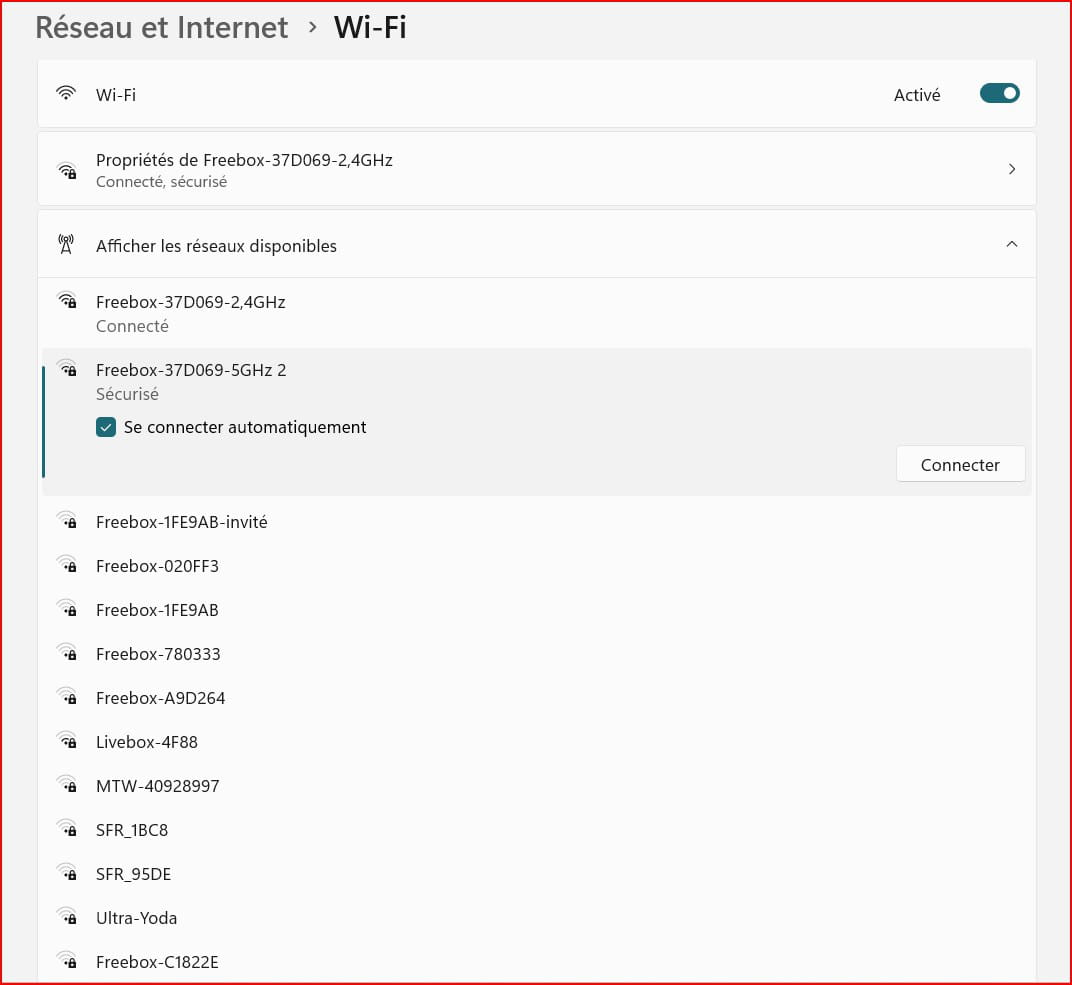Click the Wi-Fi icon in the top row
Viewport: 1072px width, 985px height.
tap(67, 94)
